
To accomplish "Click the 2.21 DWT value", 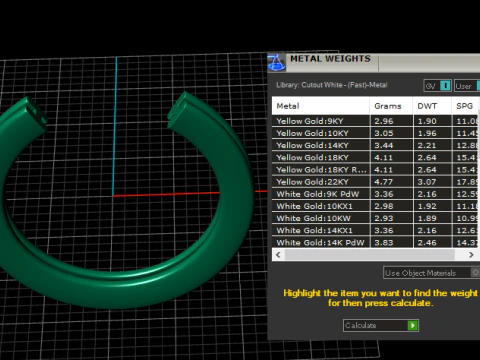I will coord(427,145).
